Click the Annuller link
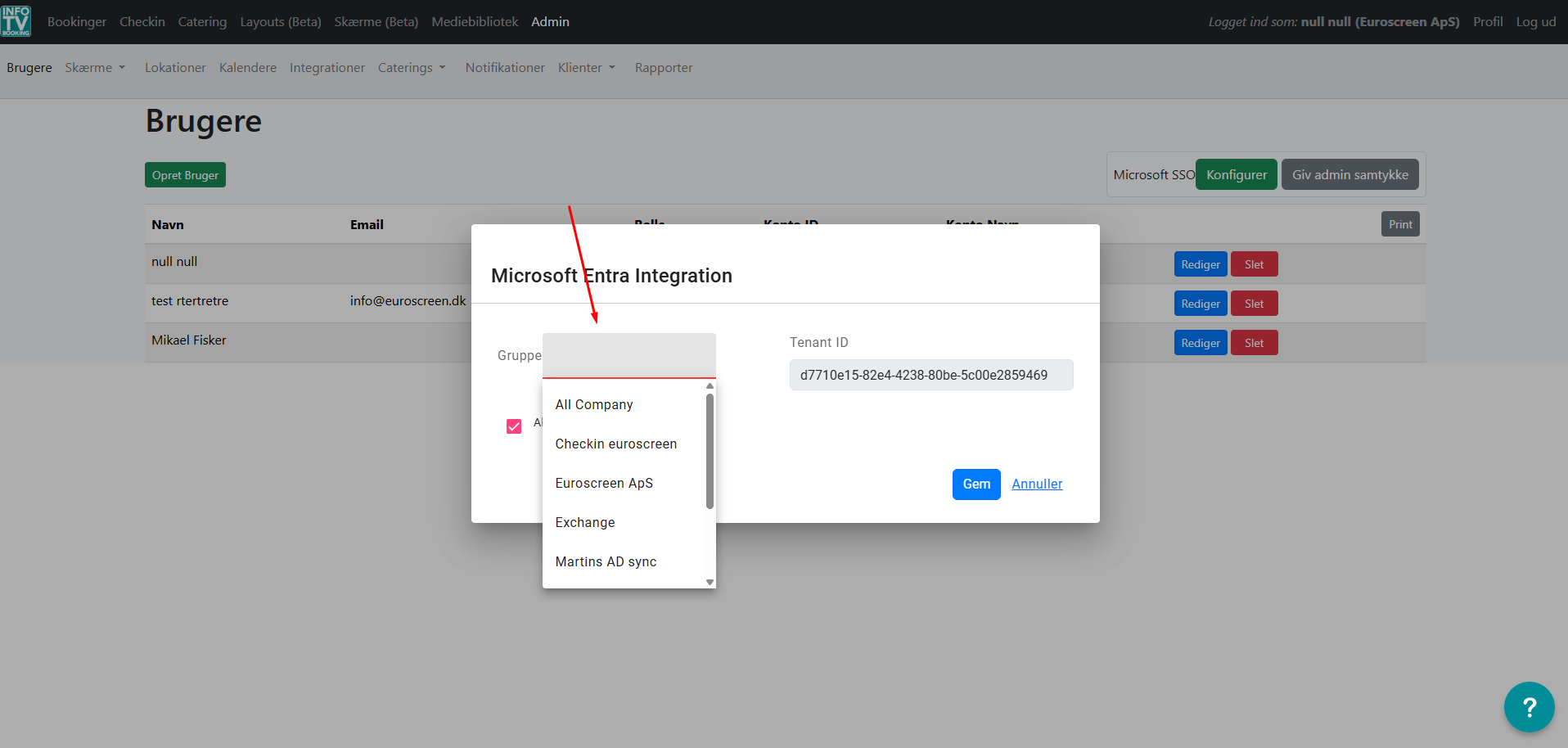 (x=1037, y=484)
